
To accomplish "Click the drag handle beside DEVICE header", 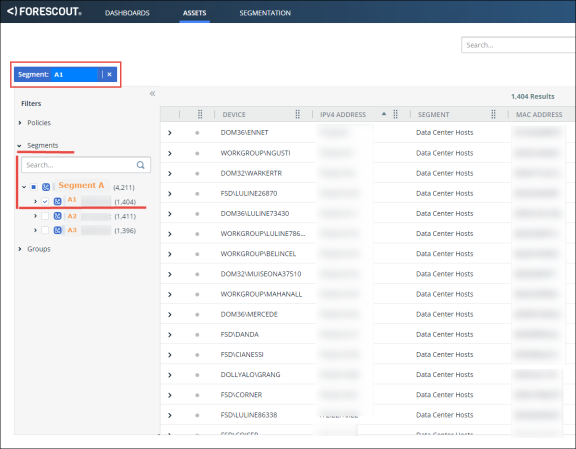I will [x=200, y=114].
